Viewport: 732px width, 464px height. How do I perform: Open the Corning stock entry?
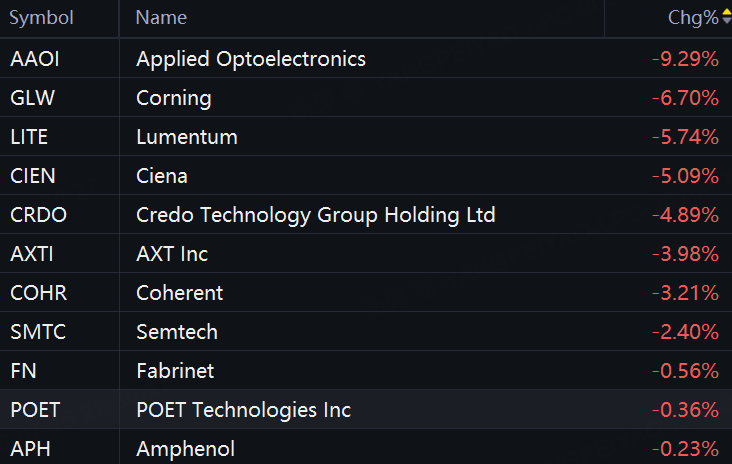174,98
